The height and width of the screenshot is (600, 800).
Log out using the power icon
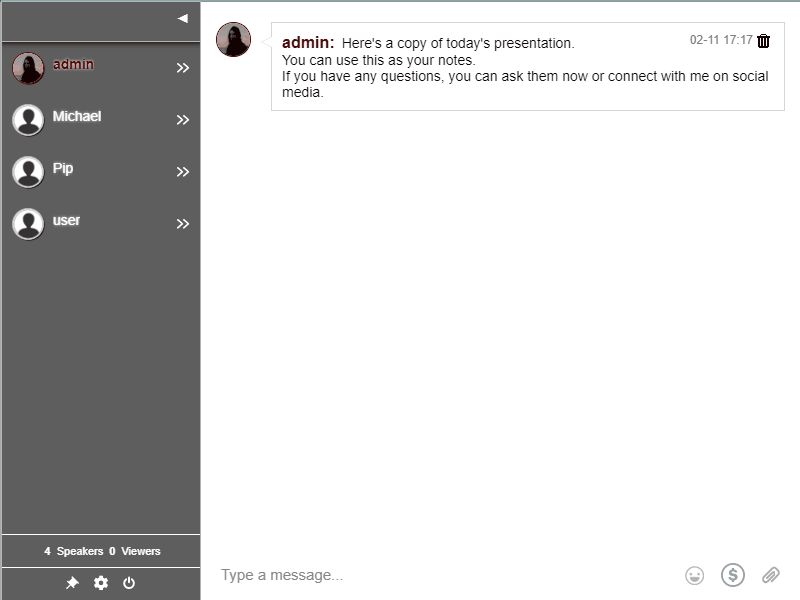[129, 583]
